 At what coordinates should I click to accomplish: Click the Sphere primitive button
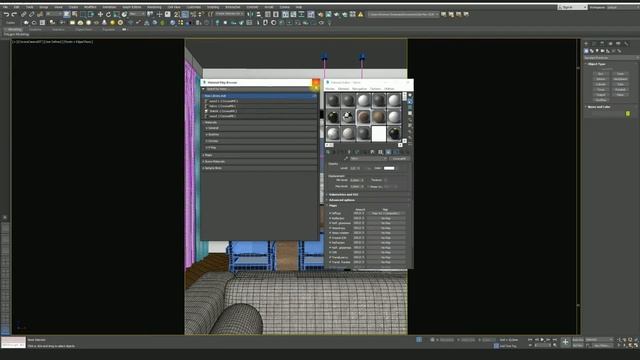[601, 79]
